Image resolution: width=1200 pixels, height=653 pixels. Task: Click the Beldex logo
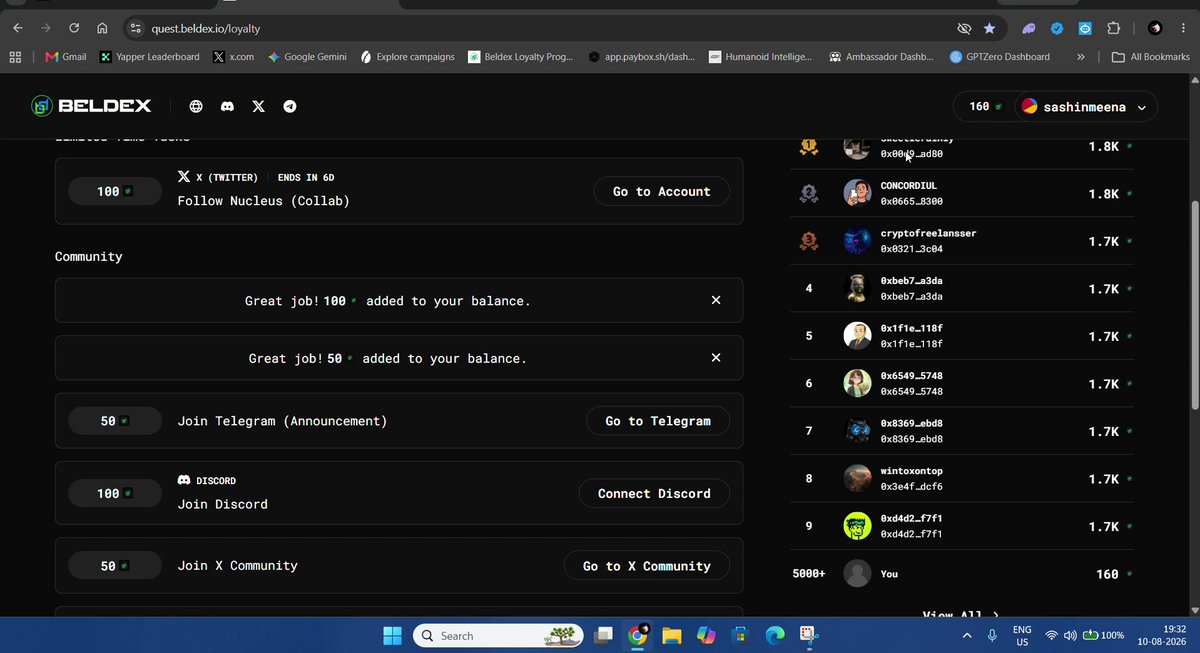tap(91, 106)
